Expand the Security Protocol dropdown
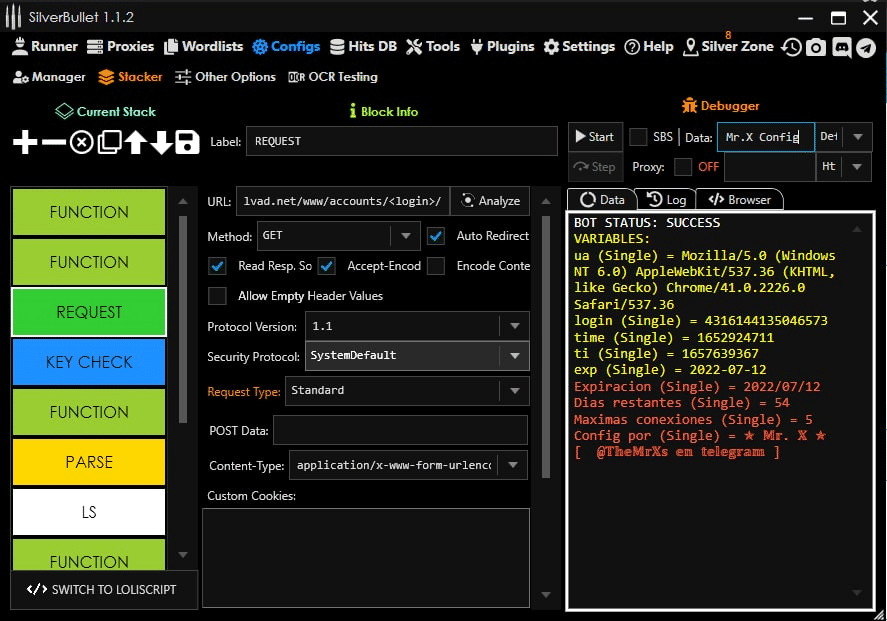 (x=515, y=355)
